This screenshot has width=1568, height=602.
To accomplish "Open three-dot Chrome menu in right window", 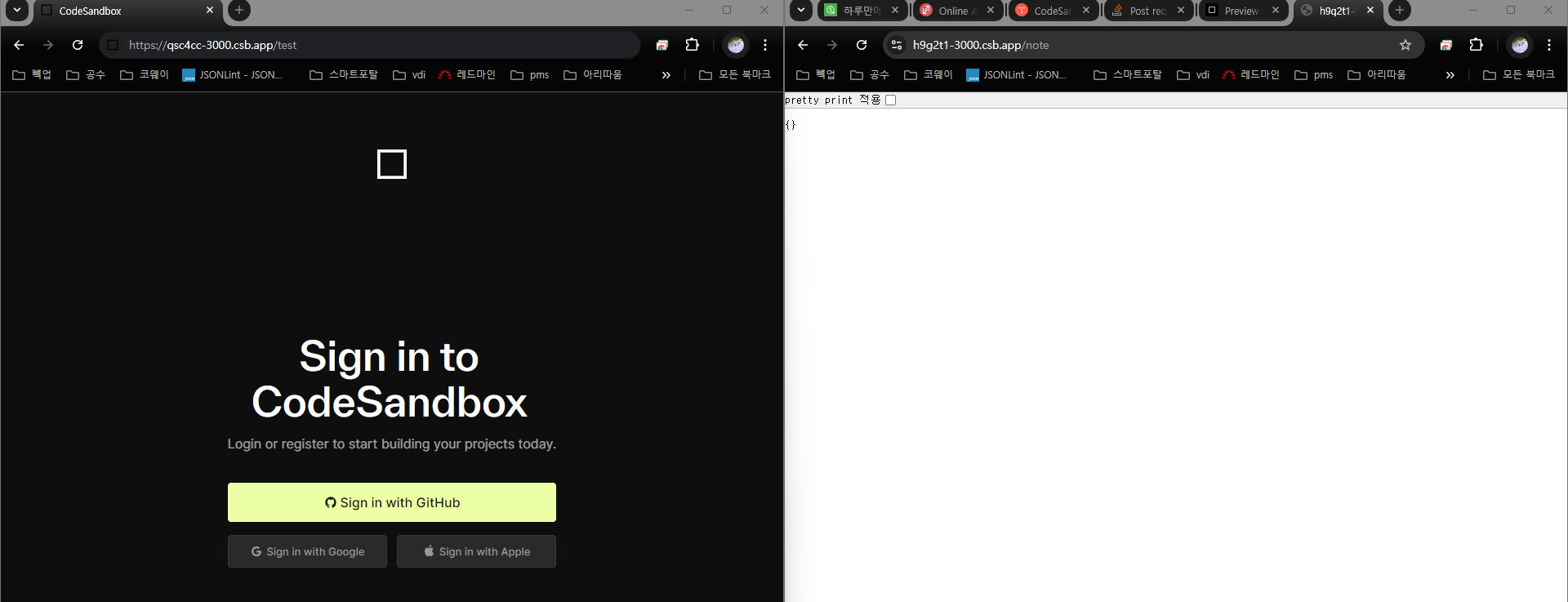I will 1549,45.
